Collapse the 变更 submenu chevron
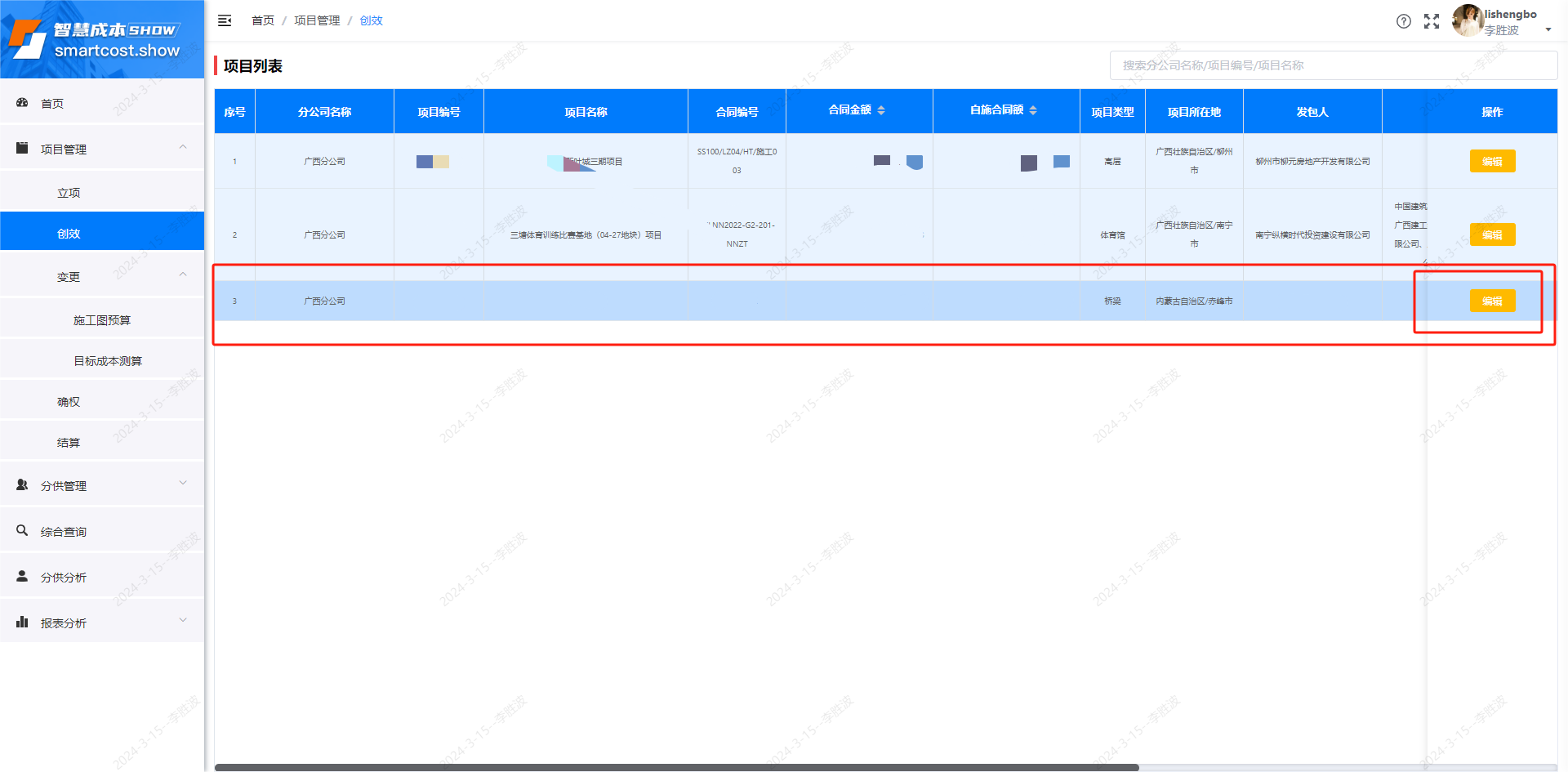1568x772 pixels. (x=183, y=275)
